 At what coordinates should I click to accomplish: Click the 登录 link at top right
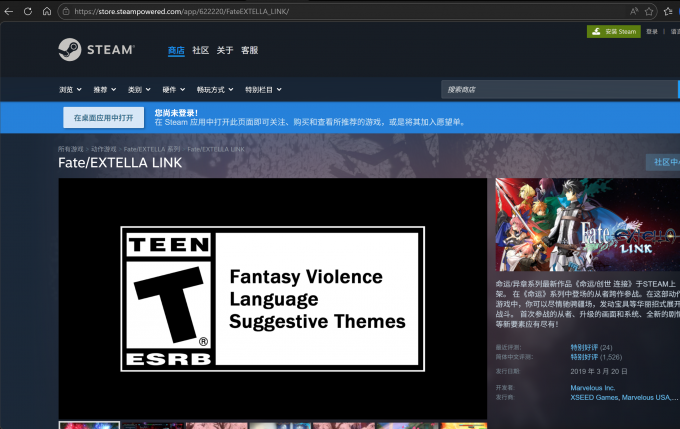click(652, 31)
